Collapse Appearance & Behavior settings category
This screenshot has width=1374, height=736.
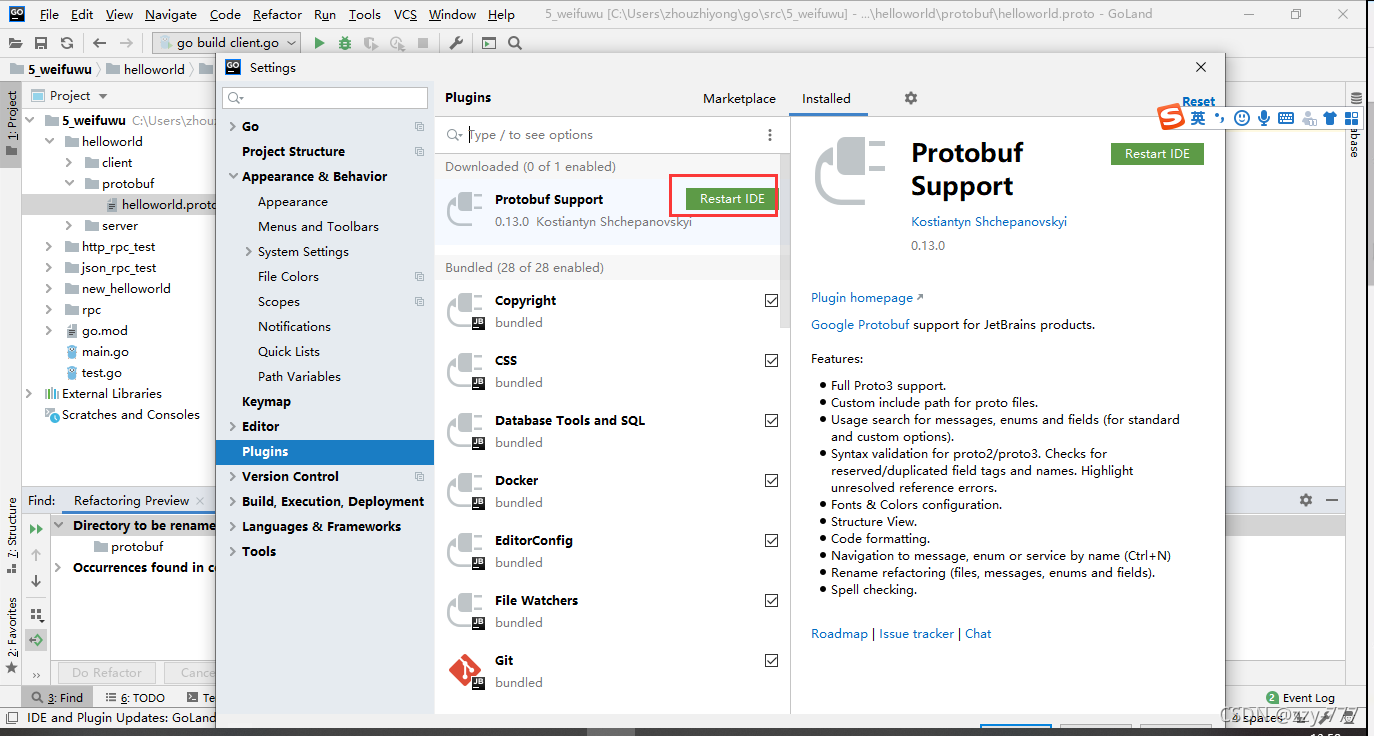[232, 177]
